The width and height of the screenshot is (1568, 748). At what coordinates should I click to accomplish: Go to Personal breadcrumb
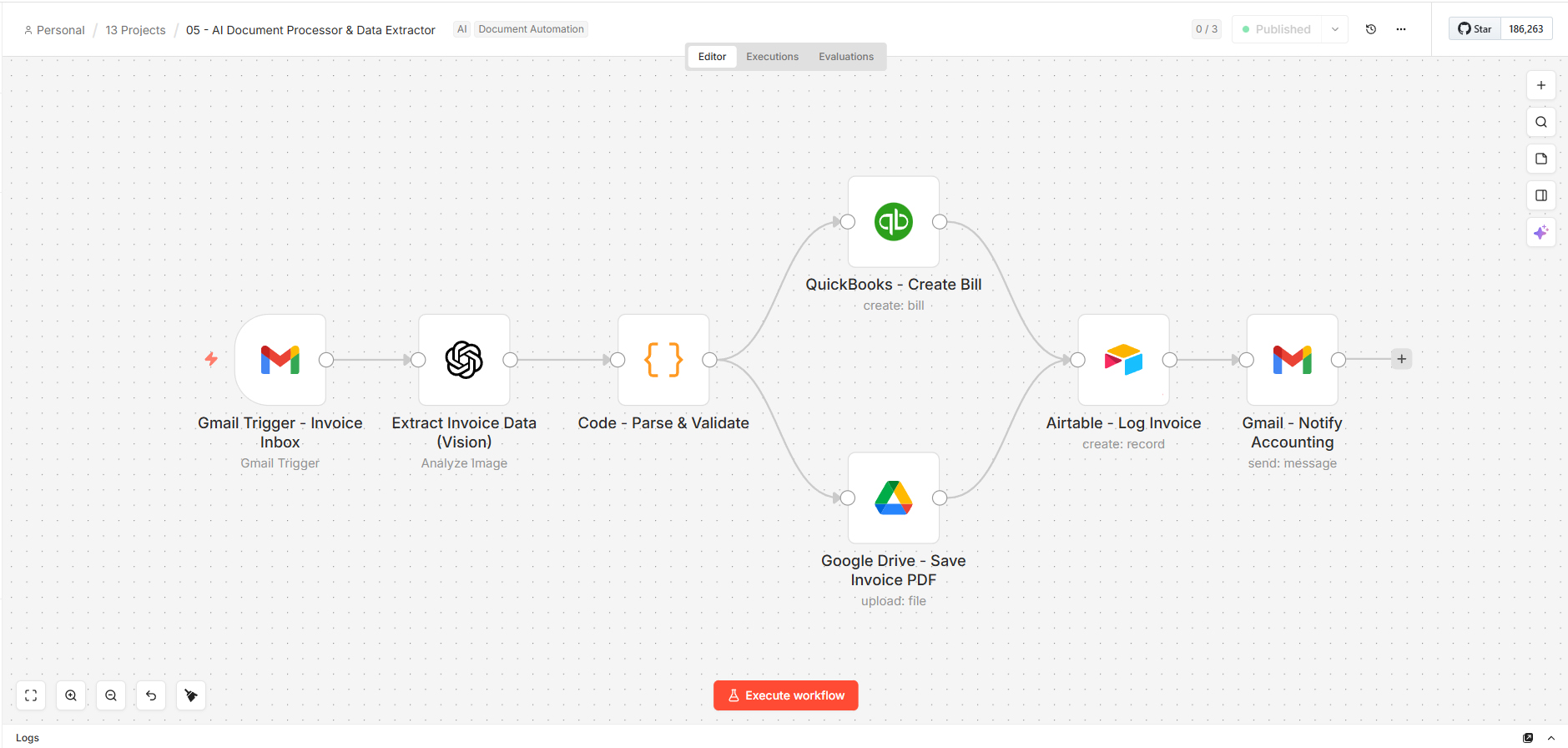[x=54, y=30]
